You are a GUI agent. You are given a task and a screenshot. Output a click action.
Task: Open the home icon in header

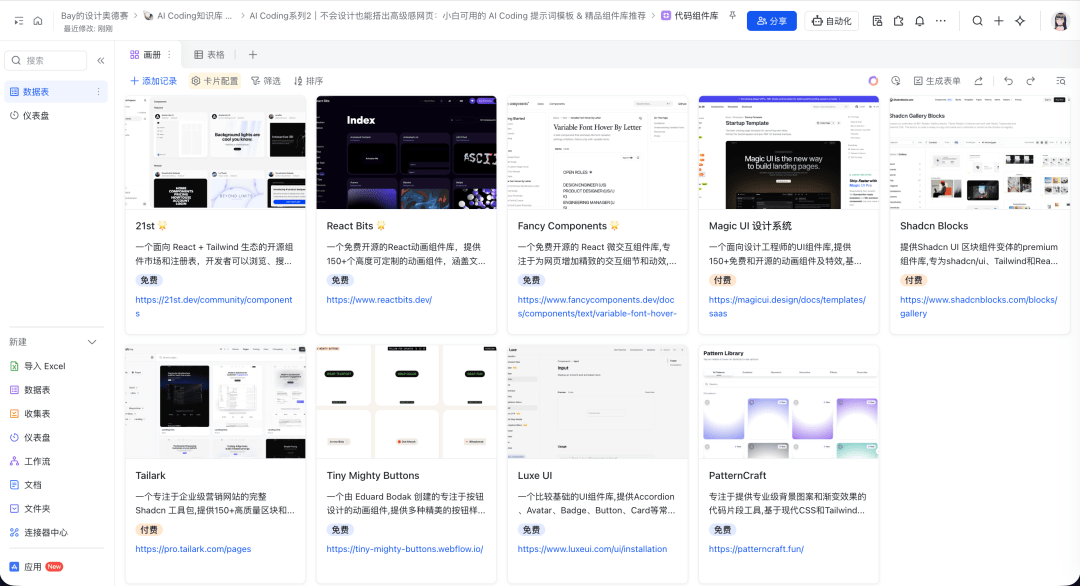(38, 20)
